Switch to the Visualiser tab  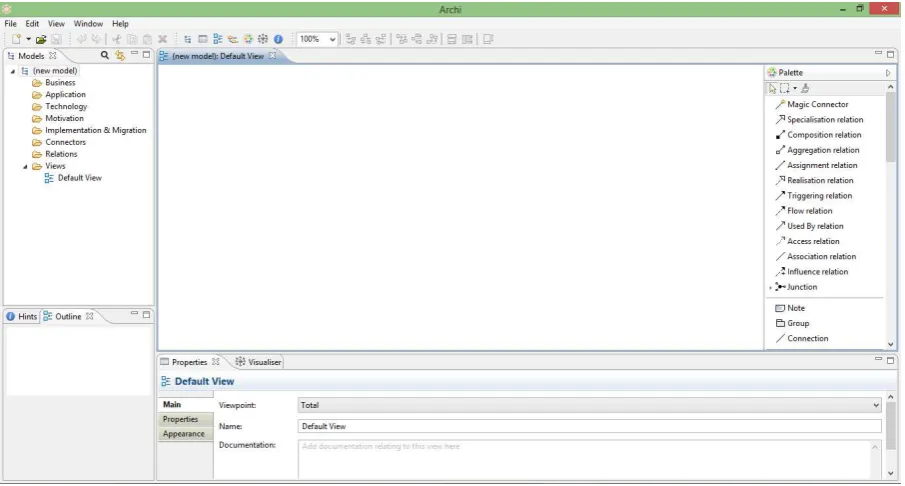pos(259,362)
